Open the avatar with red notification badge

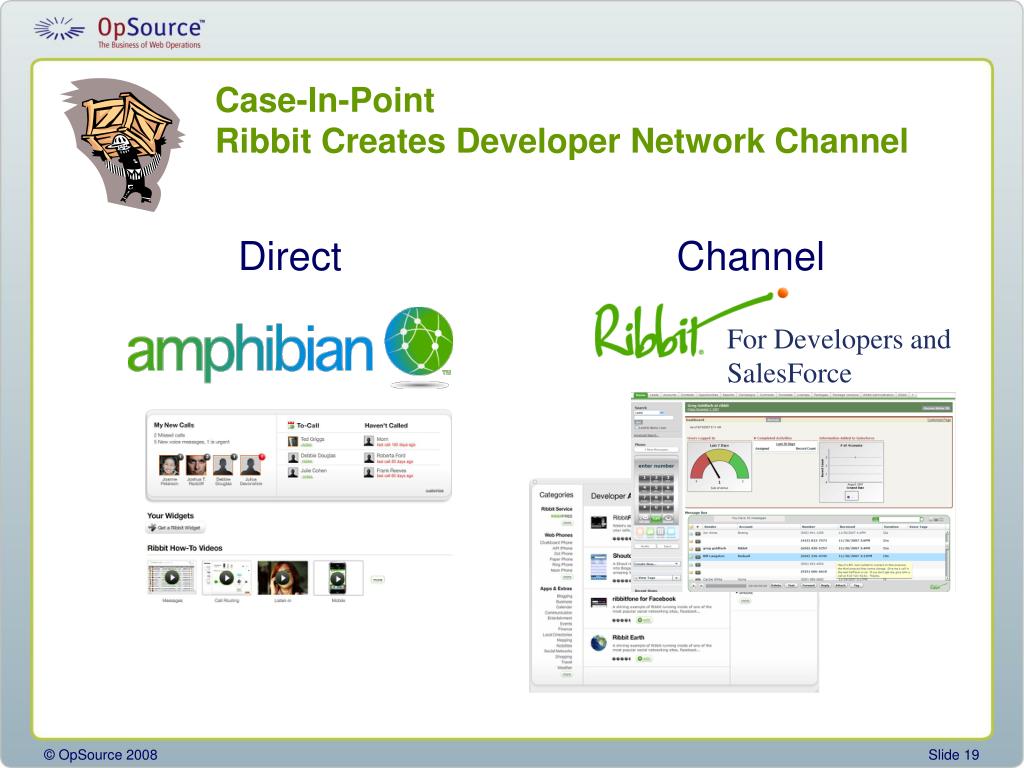pyautogui.click(x=251, y=466)
